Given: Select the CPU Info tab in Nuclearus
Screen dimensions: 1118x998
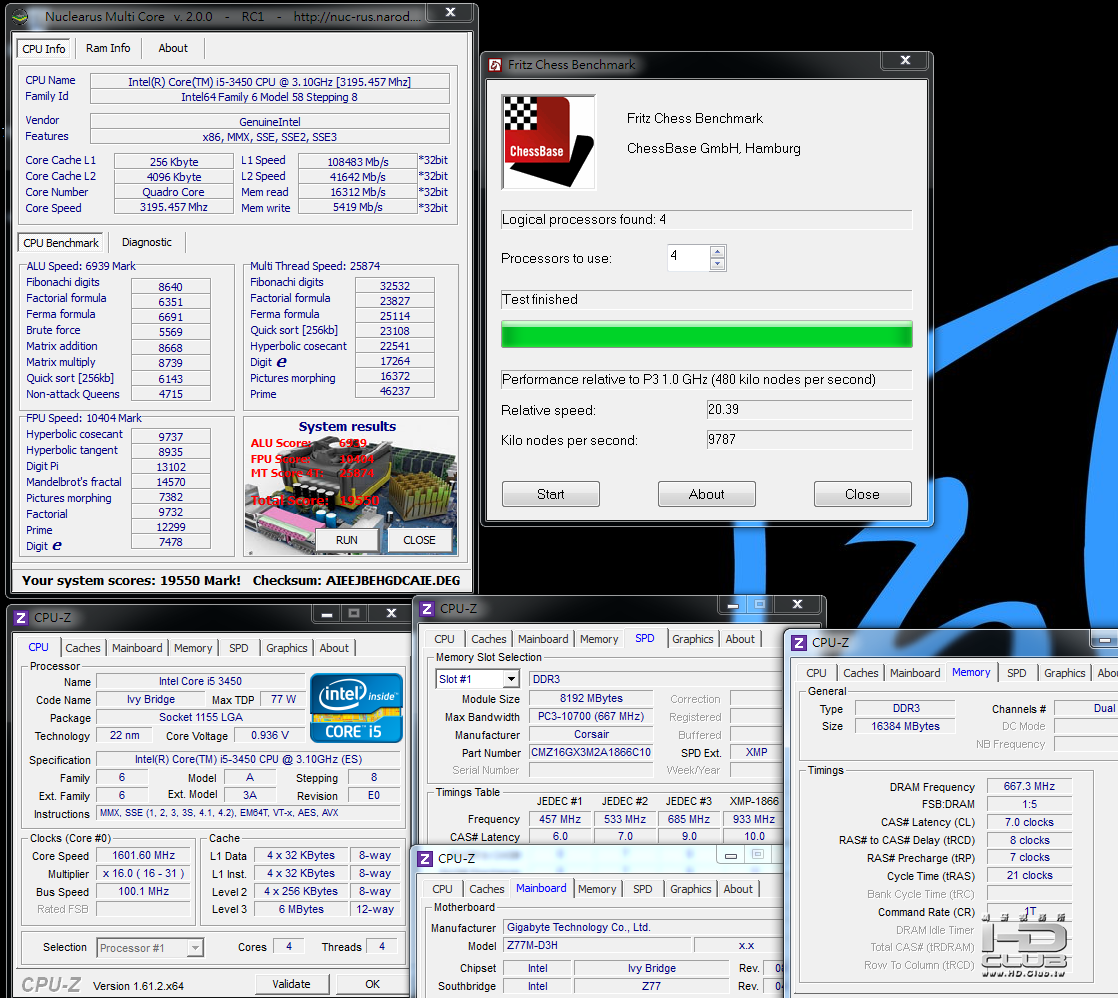Looking at the screenshot, I should point(43,48).
